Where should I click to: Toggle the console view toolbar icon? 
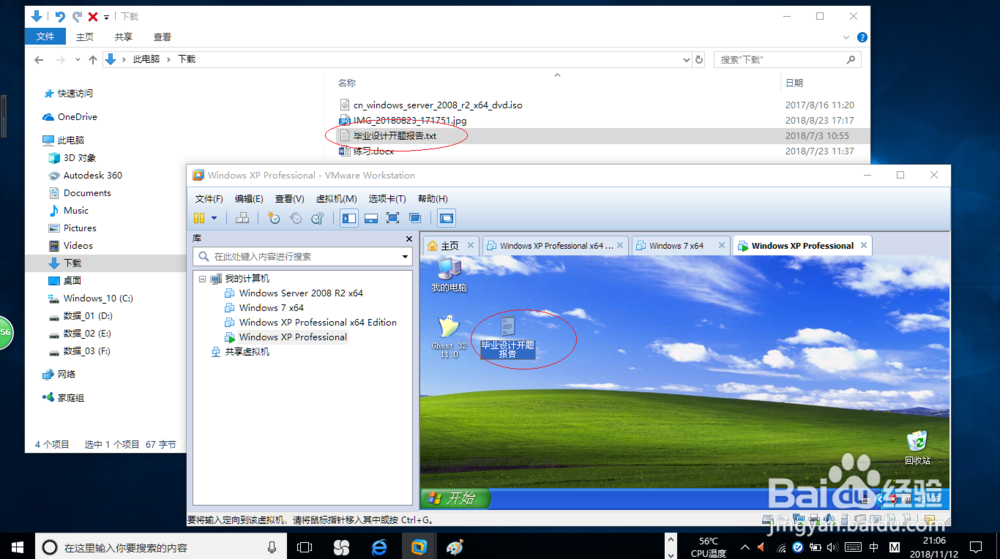click(x=446, y=218)
